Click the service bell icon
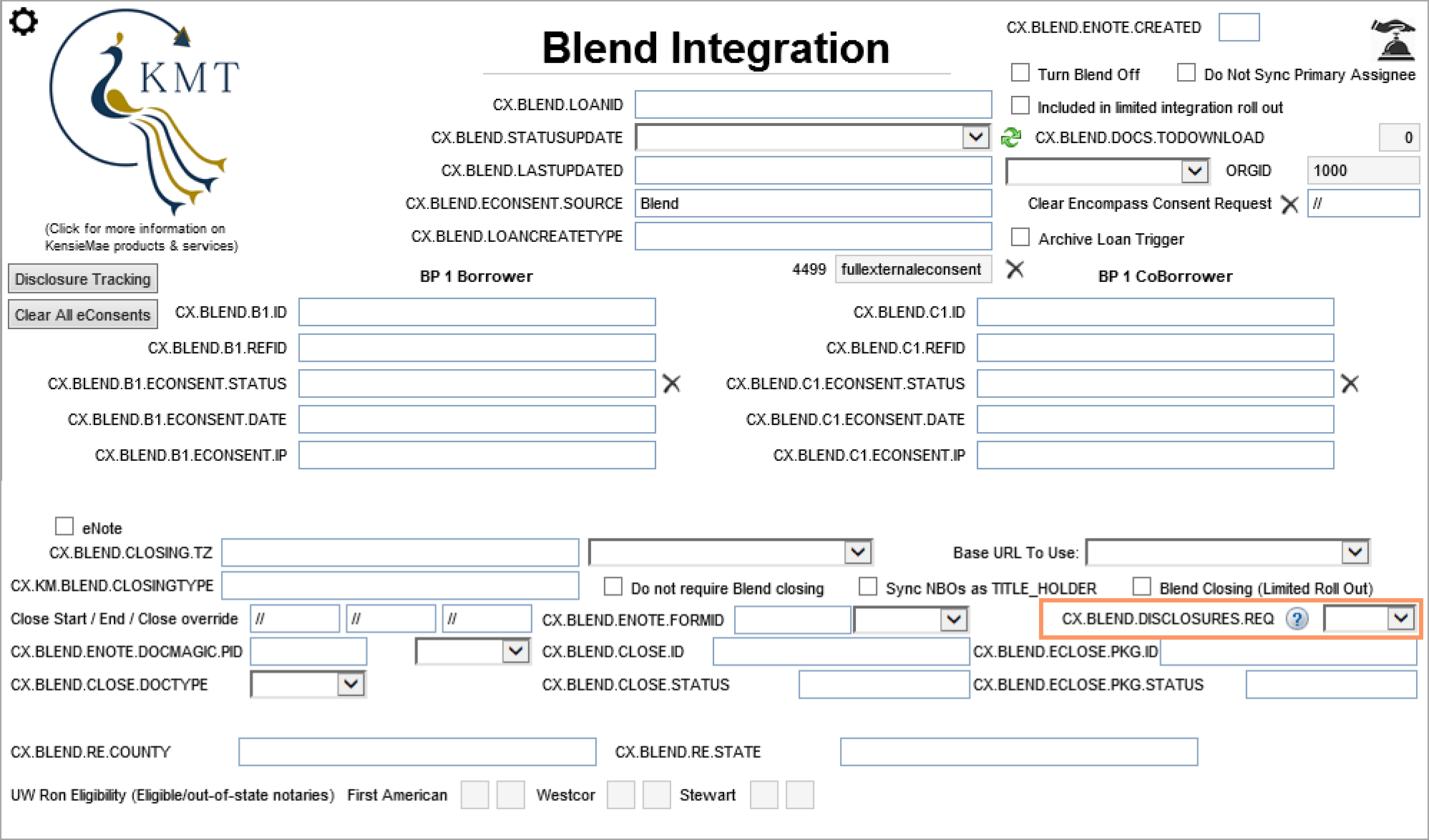This screenshot has height=840, width=1429. point(1393,39)
